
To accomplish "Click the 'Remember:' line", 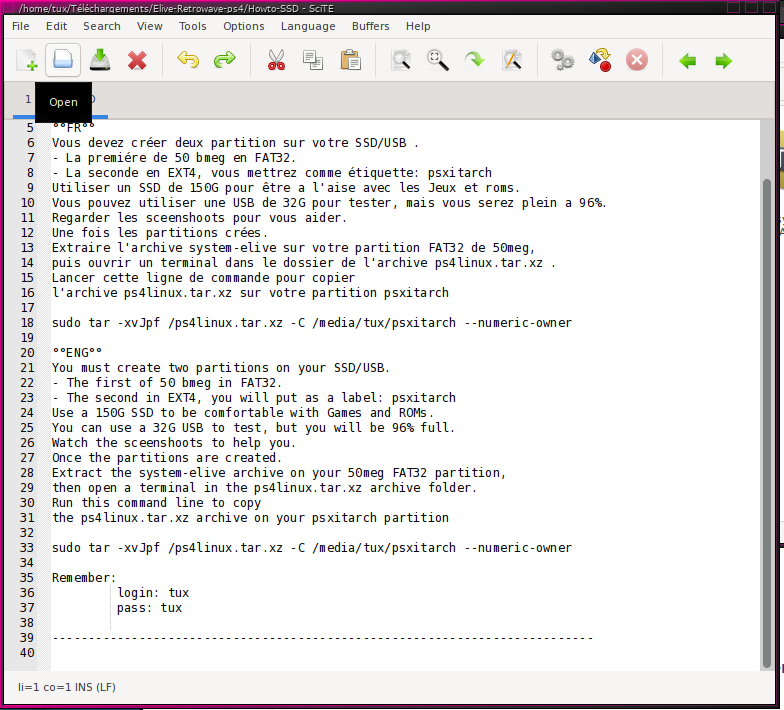I will (x=84, y=578).
